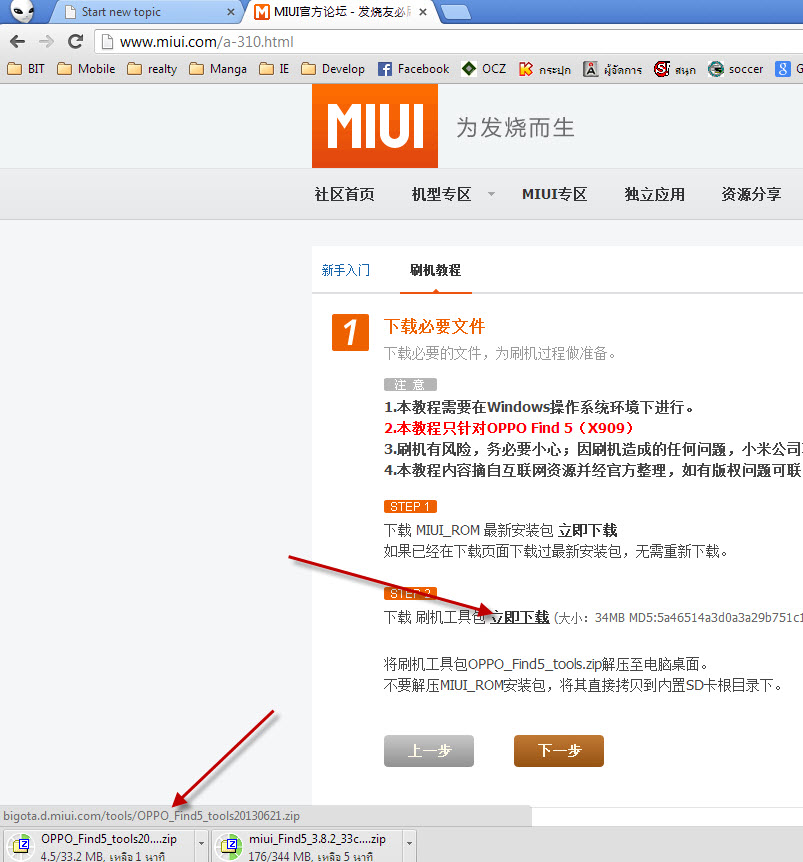Open the IE bookmarks folder
Viewport: 803px width, 862px height.
point(274,69)
